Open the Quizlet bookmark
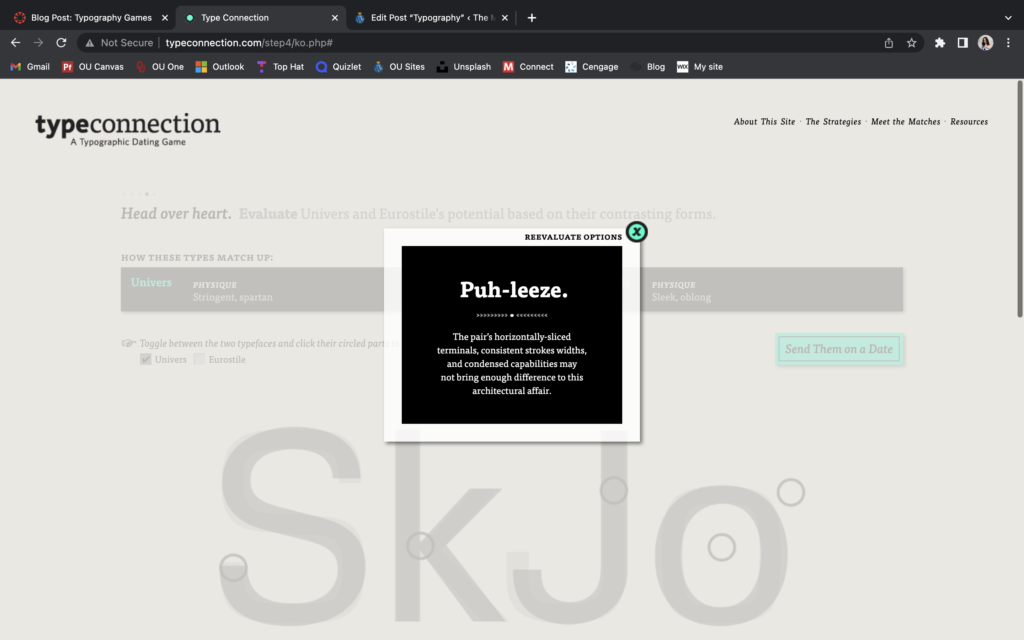The image size is (1024, 640). click(338, 67)
